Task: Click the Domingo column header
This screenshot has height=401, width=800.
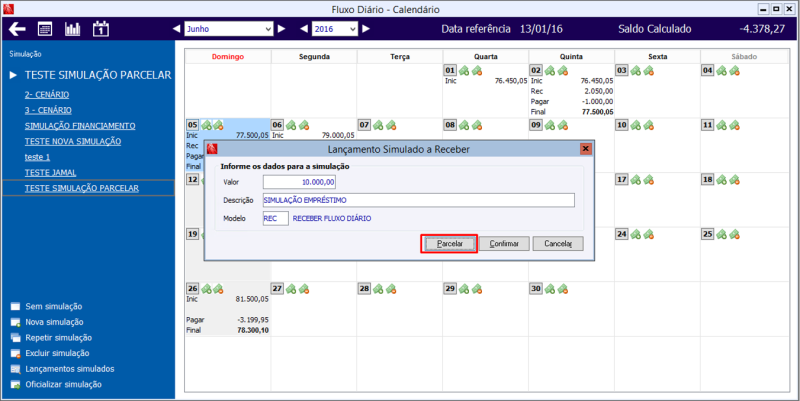Action: 228,57
